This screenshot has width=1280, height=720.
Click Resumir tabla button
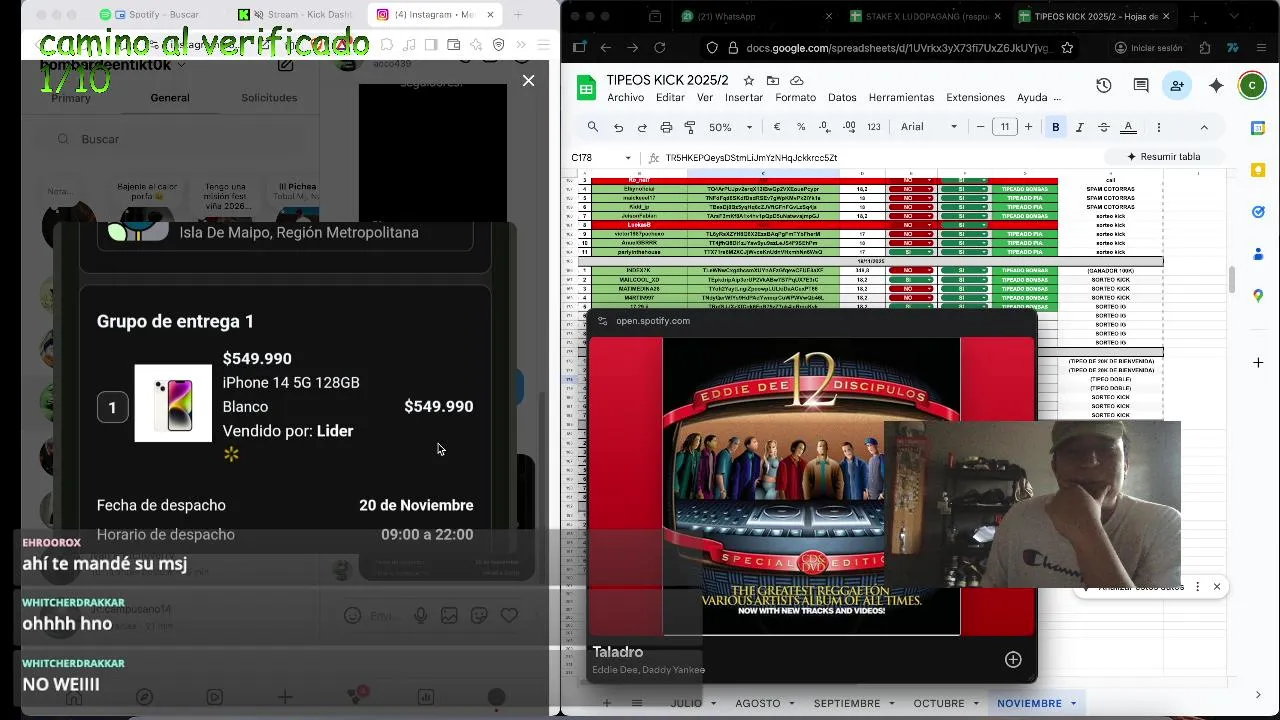(1163, 157)
